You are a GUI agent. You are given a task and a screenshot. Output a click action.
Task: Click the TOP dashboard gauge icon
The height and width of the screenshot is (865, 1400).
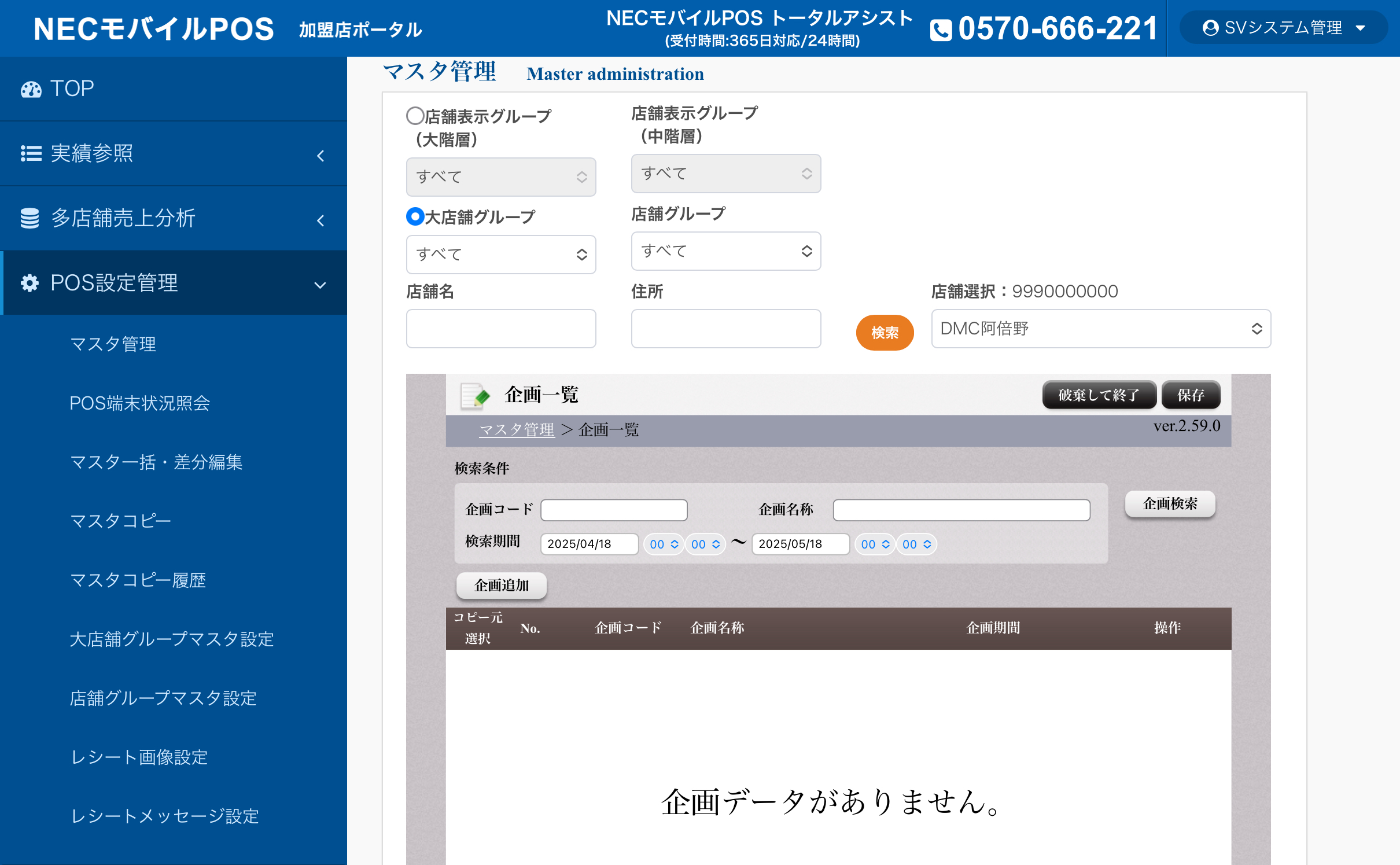31,89
